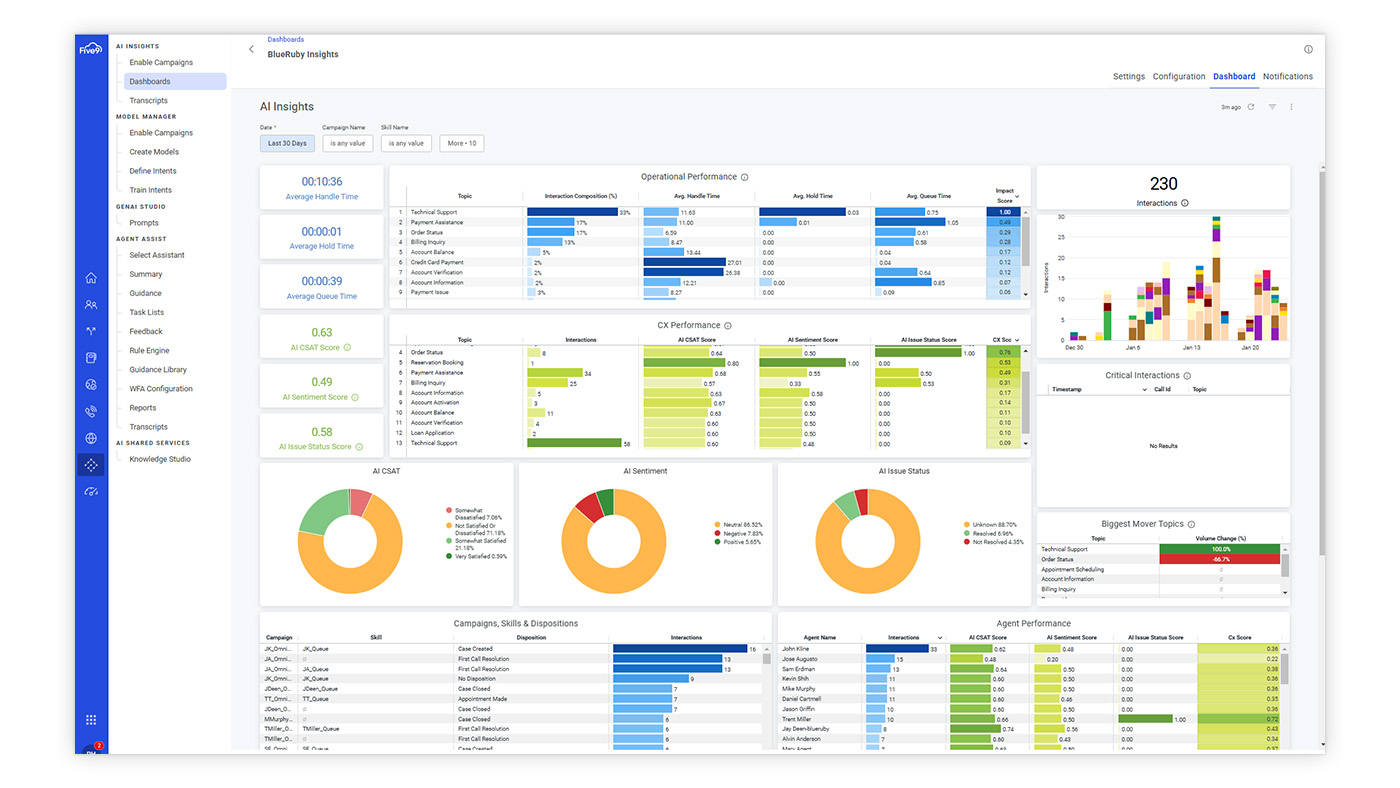This screenshot has height=788, width=1400.
Task: Follow the Dashboards breadcrumb link
Action: [285, 40]
